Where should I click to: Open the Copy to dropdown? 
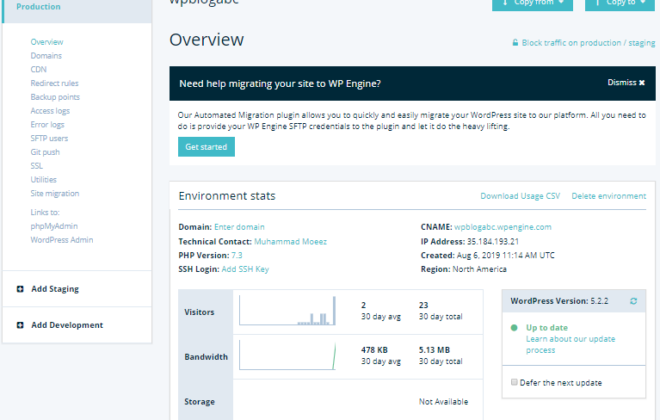[x=620, y=3]
